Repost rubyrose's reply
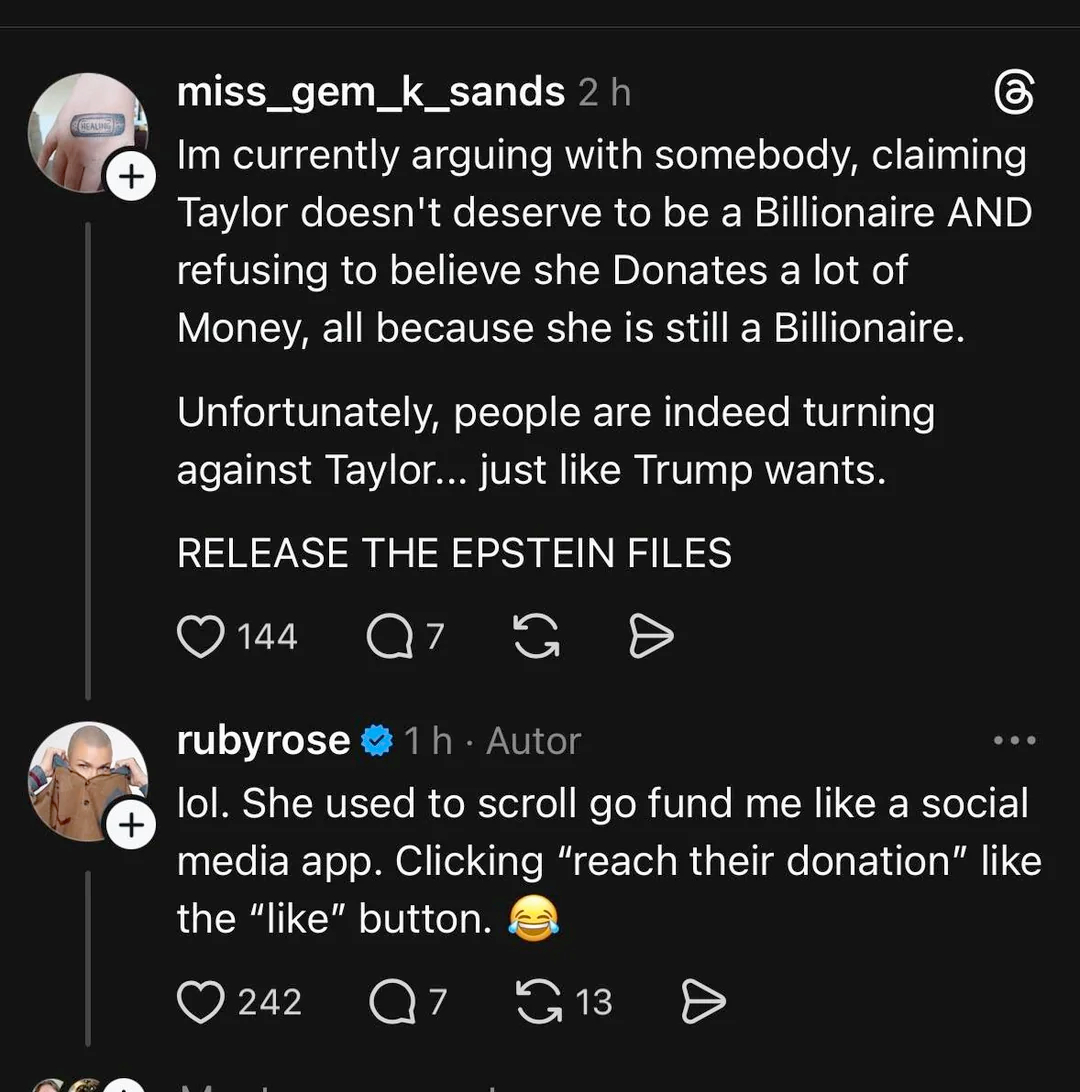The width and height of the screenshot is (1080, 1092). [x=538, y=1002]
